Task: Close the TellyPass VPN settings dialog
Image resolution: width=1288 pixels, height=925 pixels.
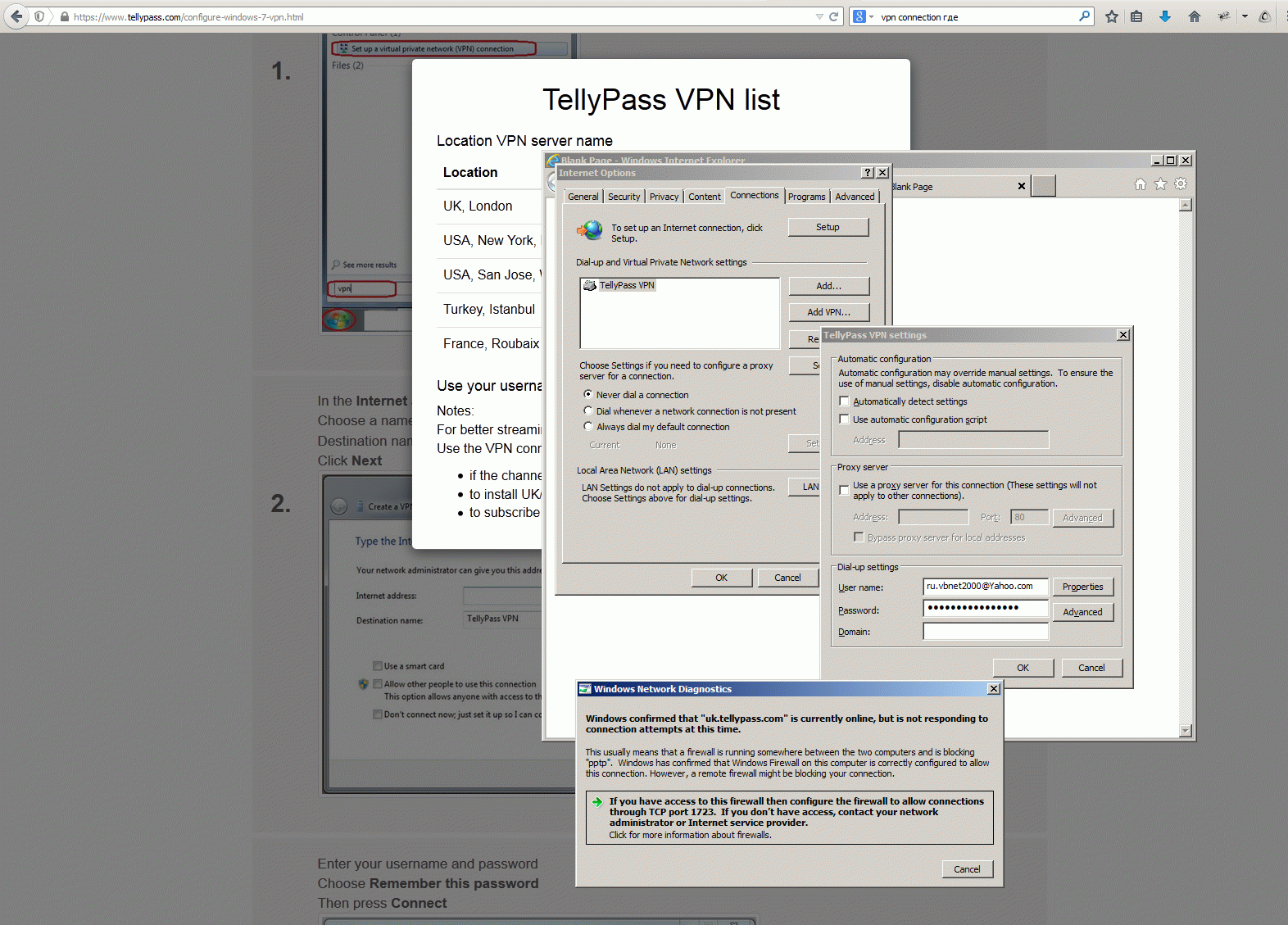Action: pyautogui.click(x=1123, y=335)
